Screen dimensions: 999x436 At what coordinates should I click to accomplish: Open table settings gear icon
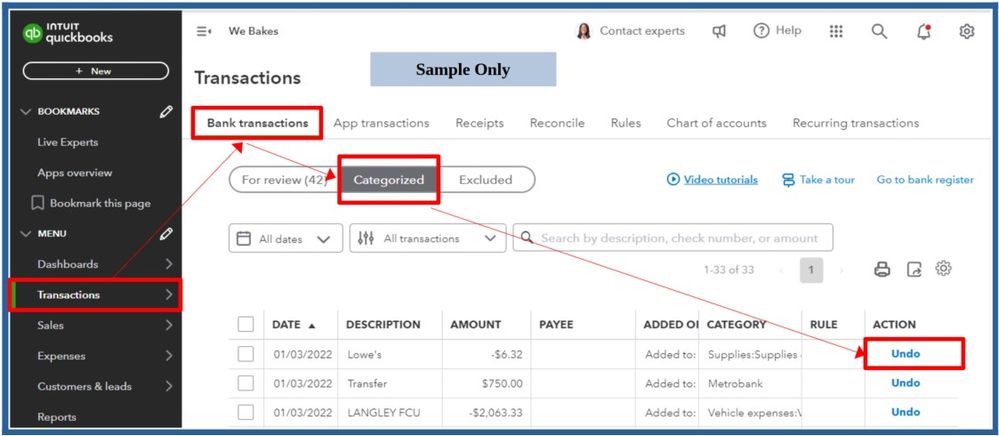[x=944, y=268]
